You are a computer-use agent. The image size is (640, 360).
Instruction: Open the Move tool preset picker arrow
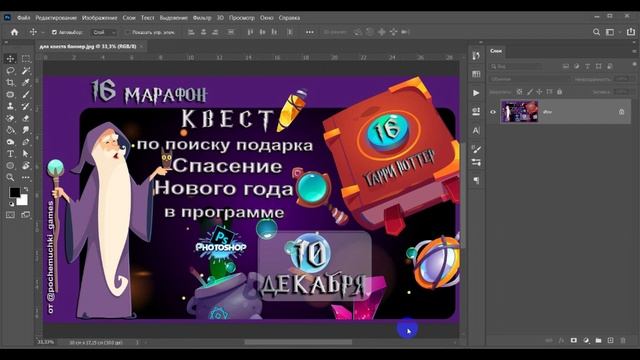(x=42, y=32)
